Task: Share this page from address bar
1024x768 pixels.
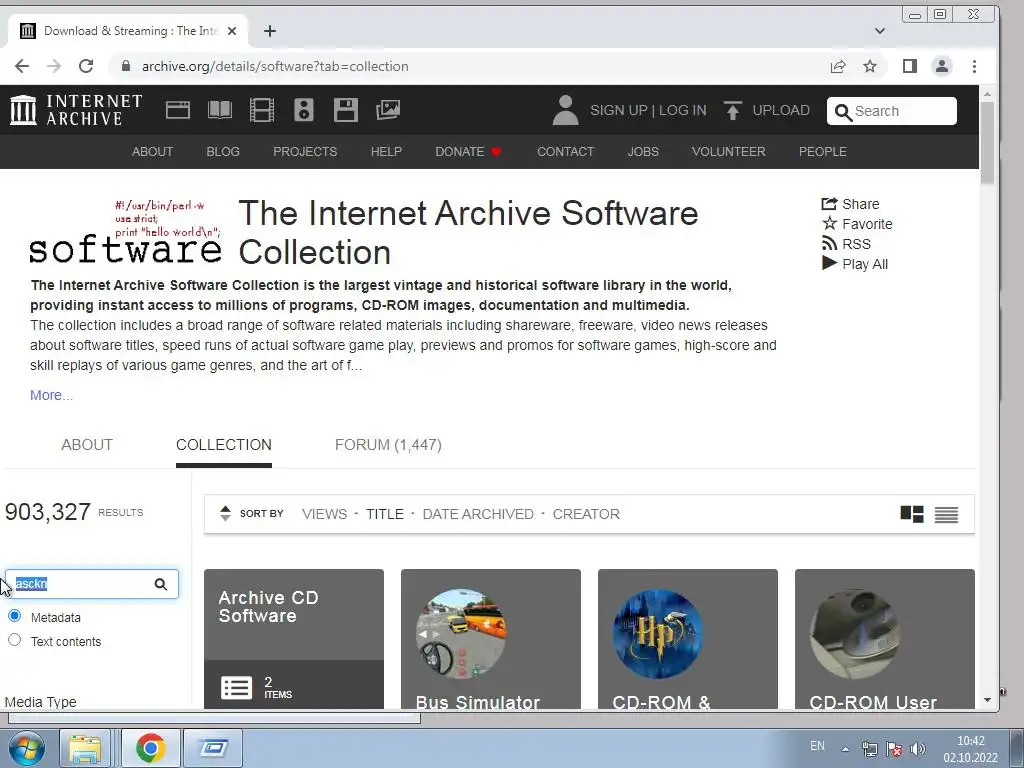Action: (x=838, y=66)
